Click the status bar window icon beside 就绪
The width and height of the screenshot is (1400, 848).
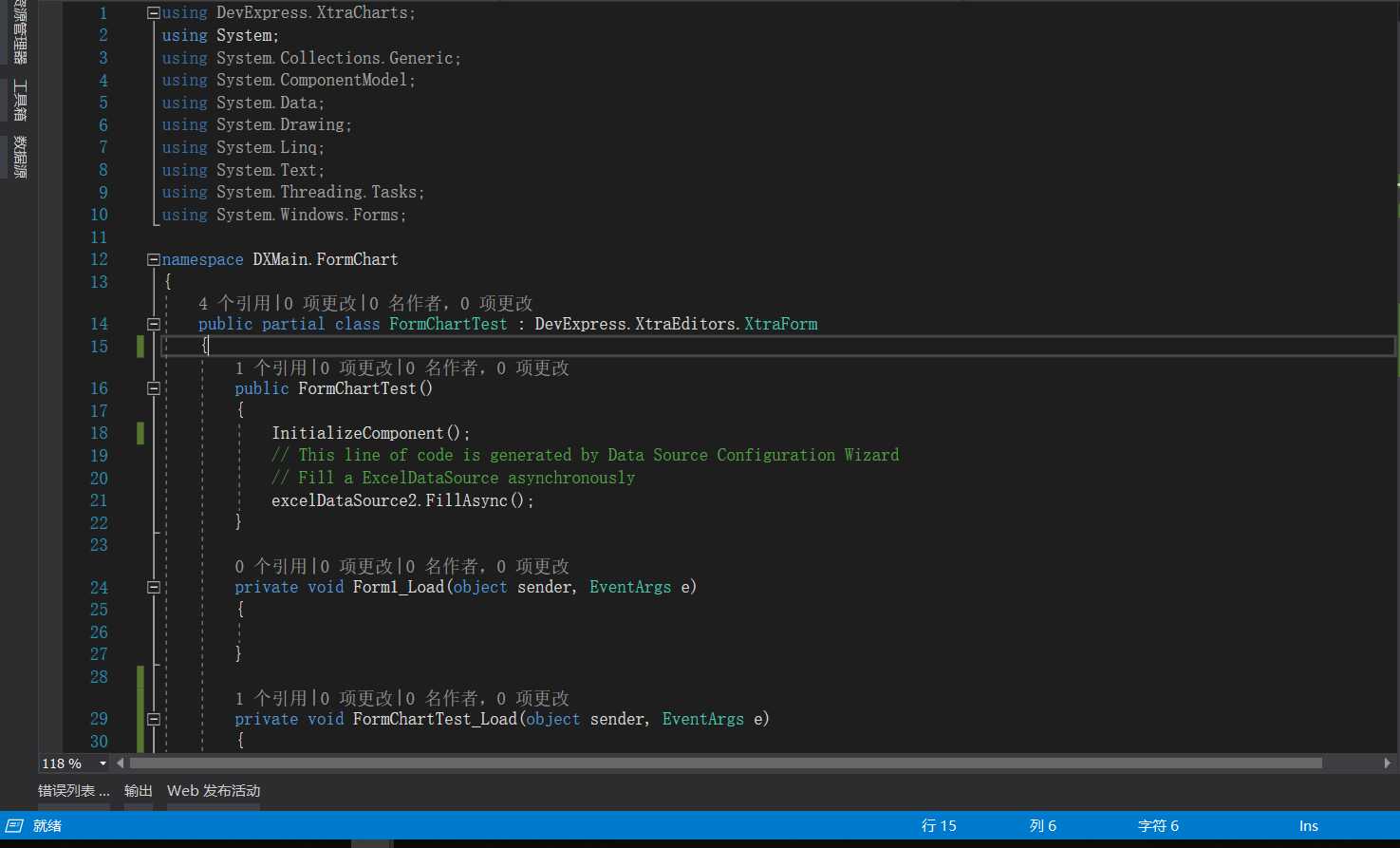pyautogui.click(x=14, y=825)
